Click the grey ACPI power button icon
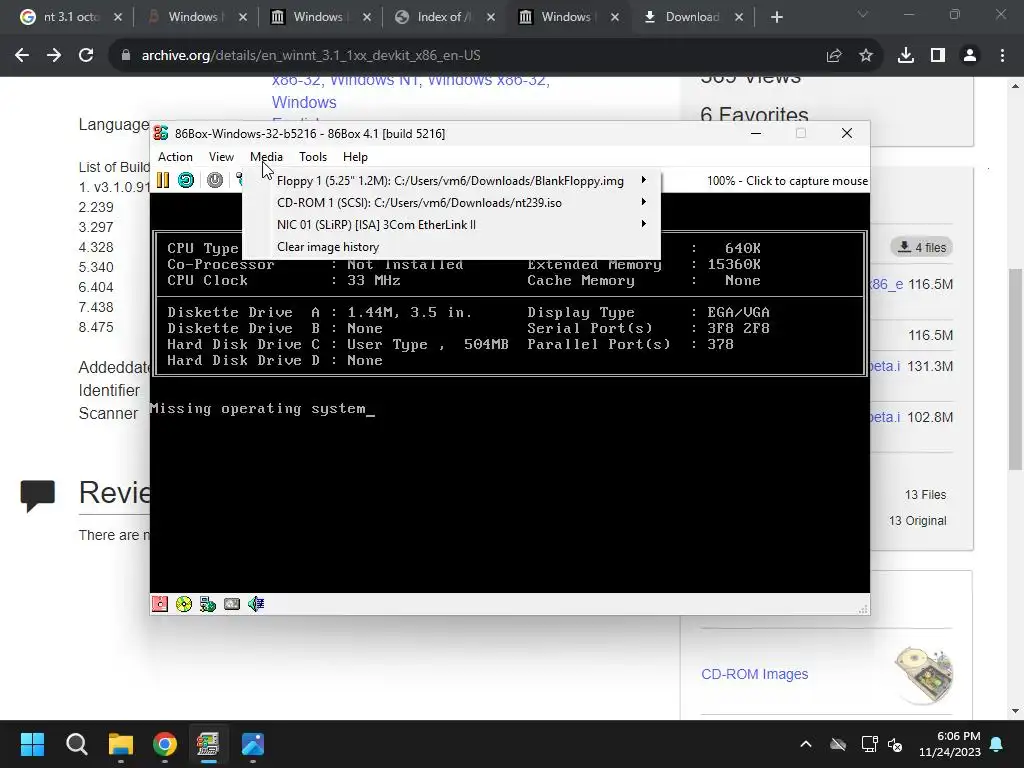This screenshot has width=1024, height=768. pos(215,180)
